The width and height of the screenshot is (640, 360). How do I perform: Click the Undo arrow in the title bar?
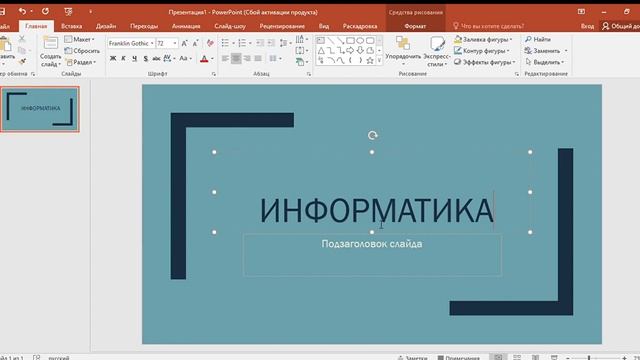[x=22, y=11]
